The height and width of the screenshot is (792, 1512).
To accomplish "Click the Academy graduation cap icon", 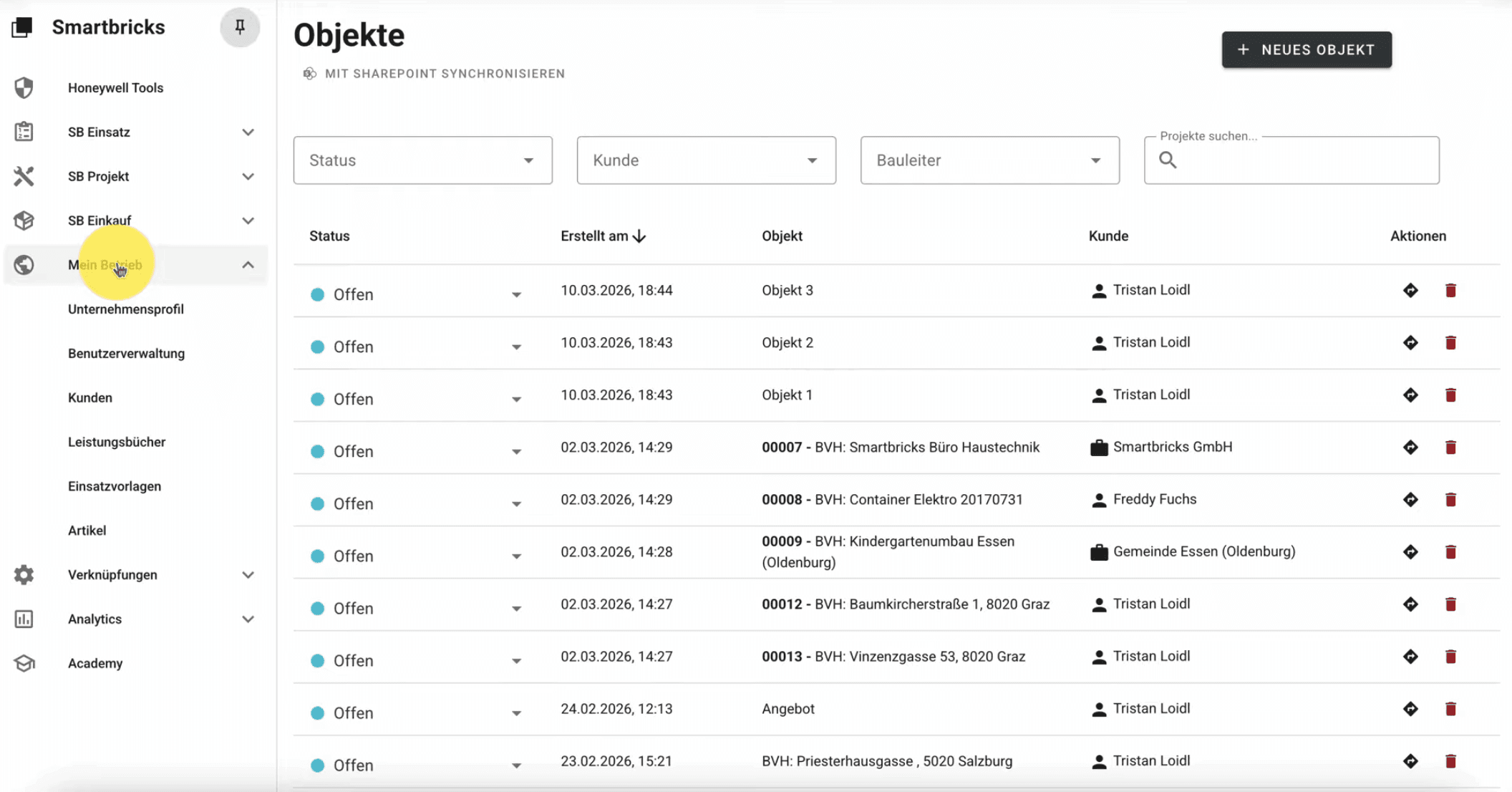I will tap(24, 663).
